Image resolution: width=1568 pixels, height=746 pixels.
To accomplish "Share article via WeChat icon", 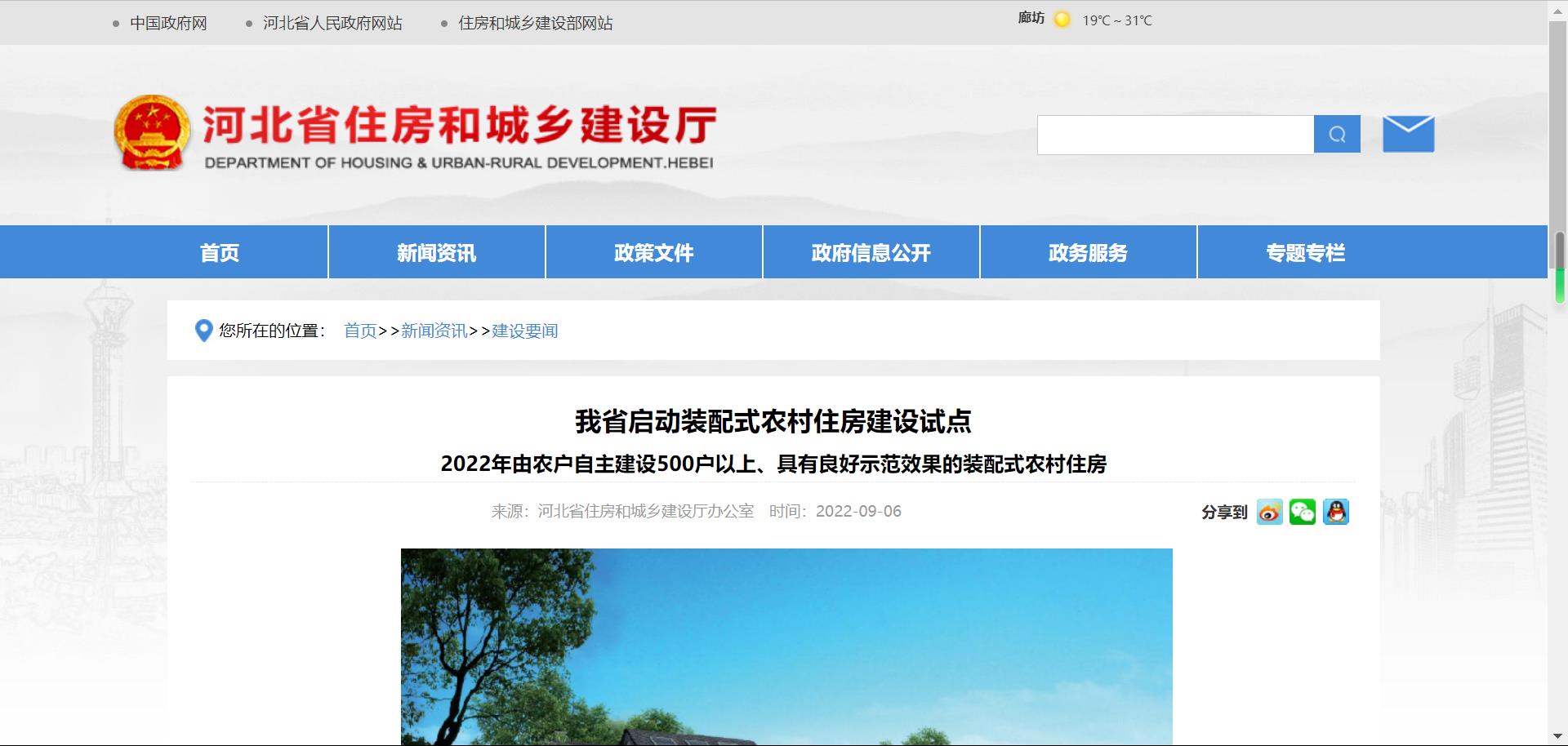I will [1303, 512].
